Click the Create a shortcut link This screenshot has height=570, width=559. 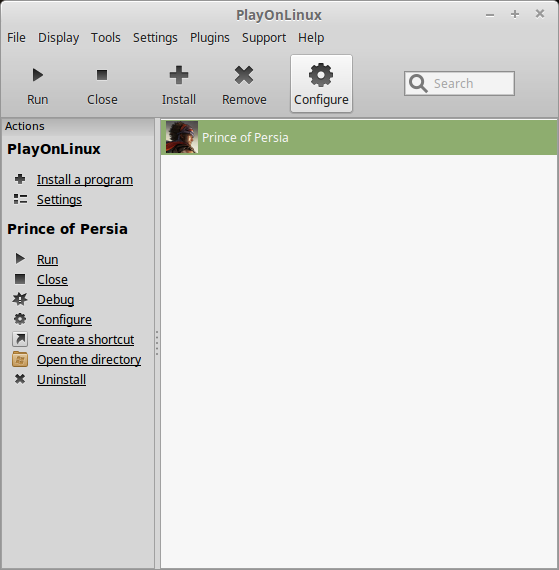click(x=85, y=340)
